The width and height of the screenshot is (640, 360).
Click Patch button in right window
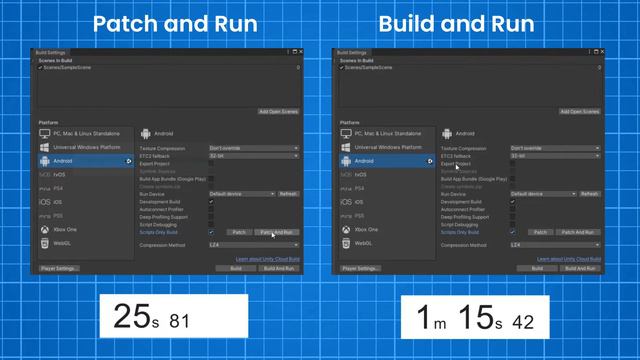540,232
